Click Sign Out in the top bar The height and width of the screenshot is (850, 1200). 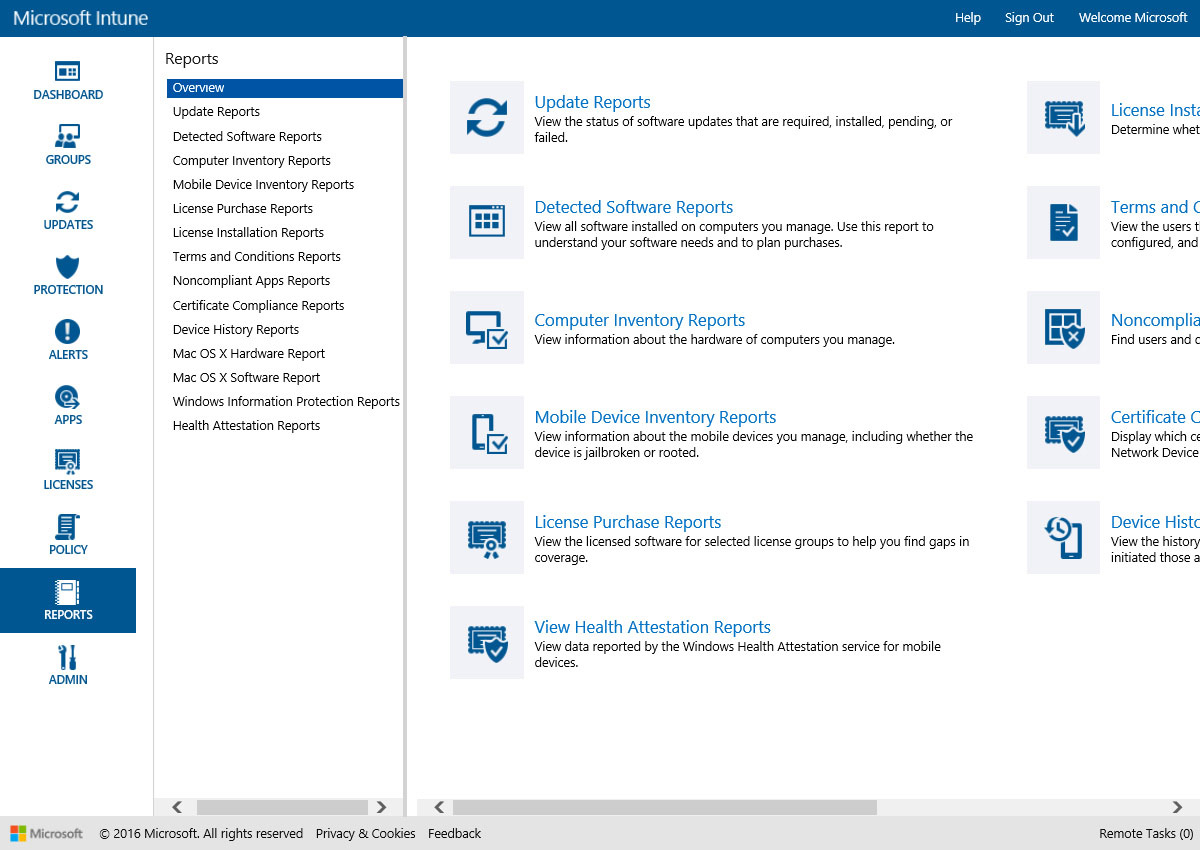click(x=1029, y=18)
